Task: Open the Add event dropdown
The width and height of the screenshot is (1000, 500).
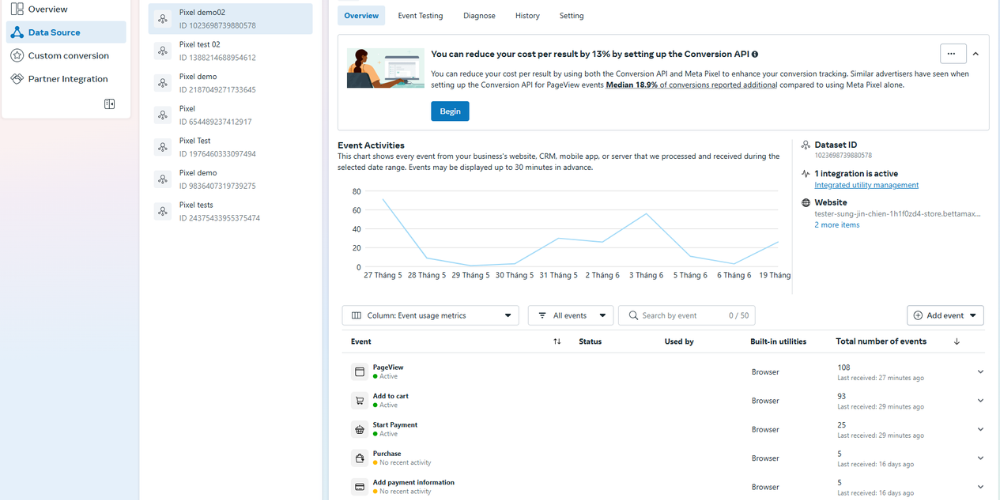Action: click(x=945, y=315)
